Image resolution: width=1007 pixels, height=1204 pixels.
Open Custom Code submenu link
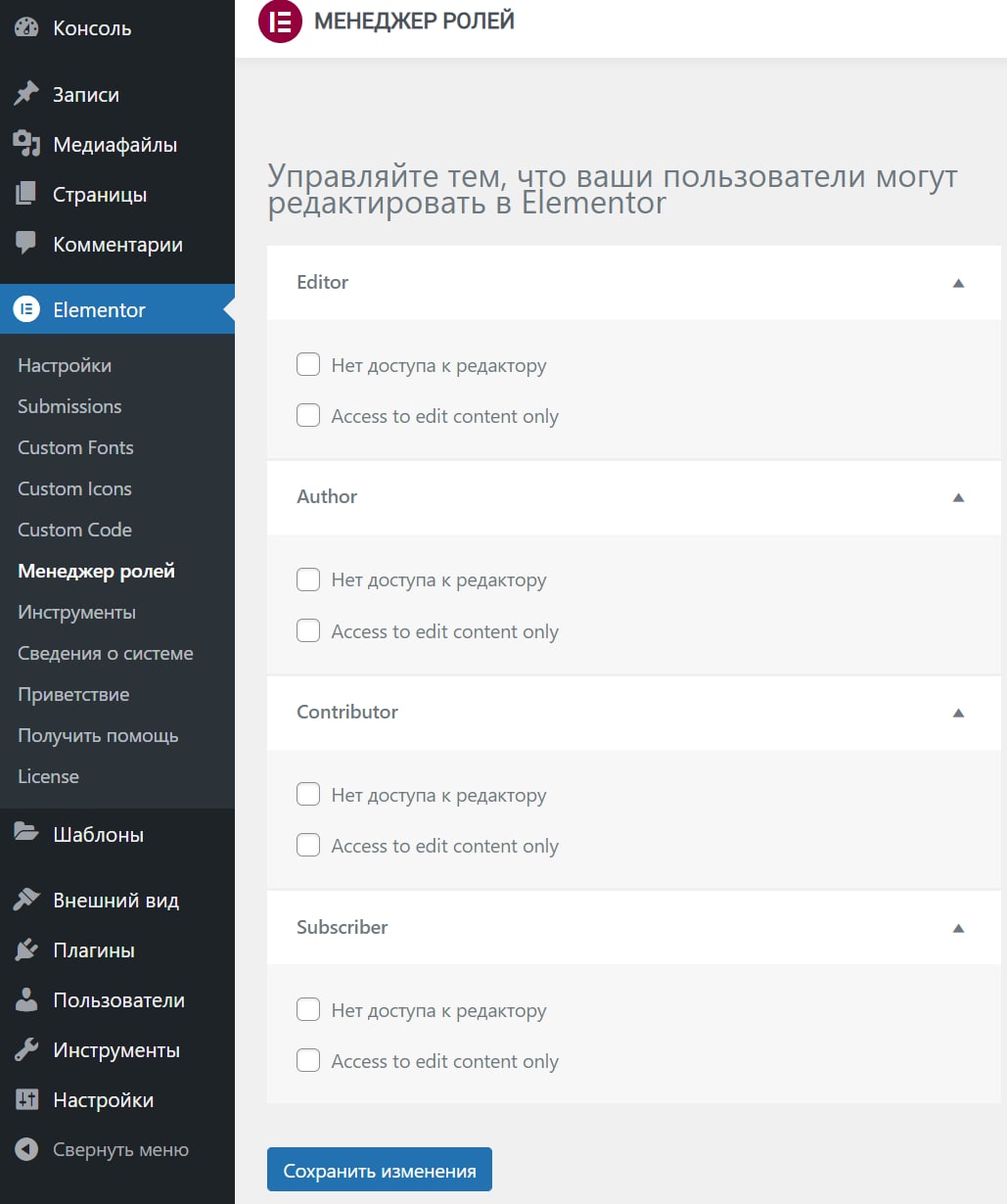pos(74,530)
